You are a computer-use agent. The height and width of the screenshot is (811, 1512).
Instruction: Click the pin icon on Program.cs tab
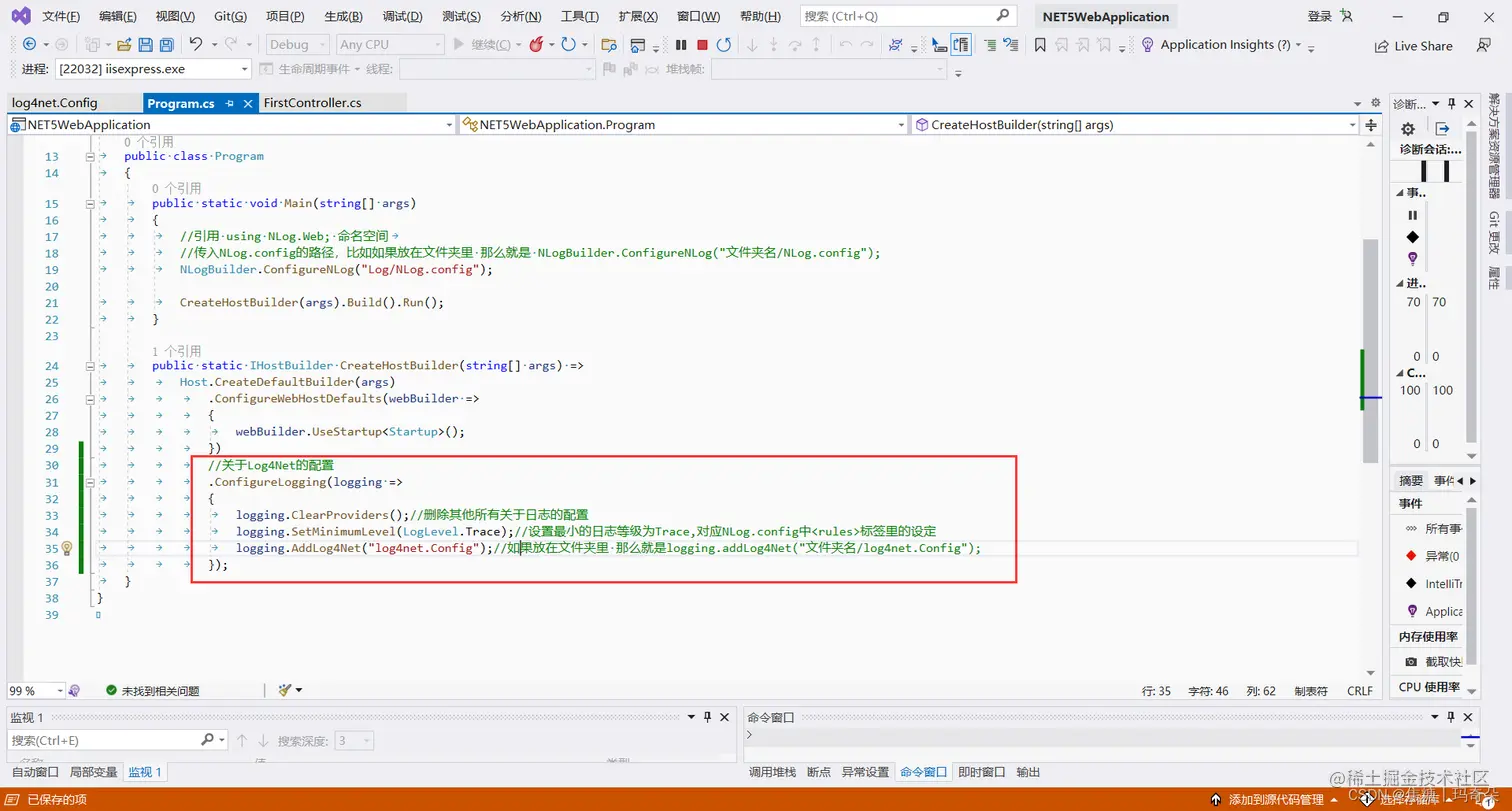coord(229,103)
